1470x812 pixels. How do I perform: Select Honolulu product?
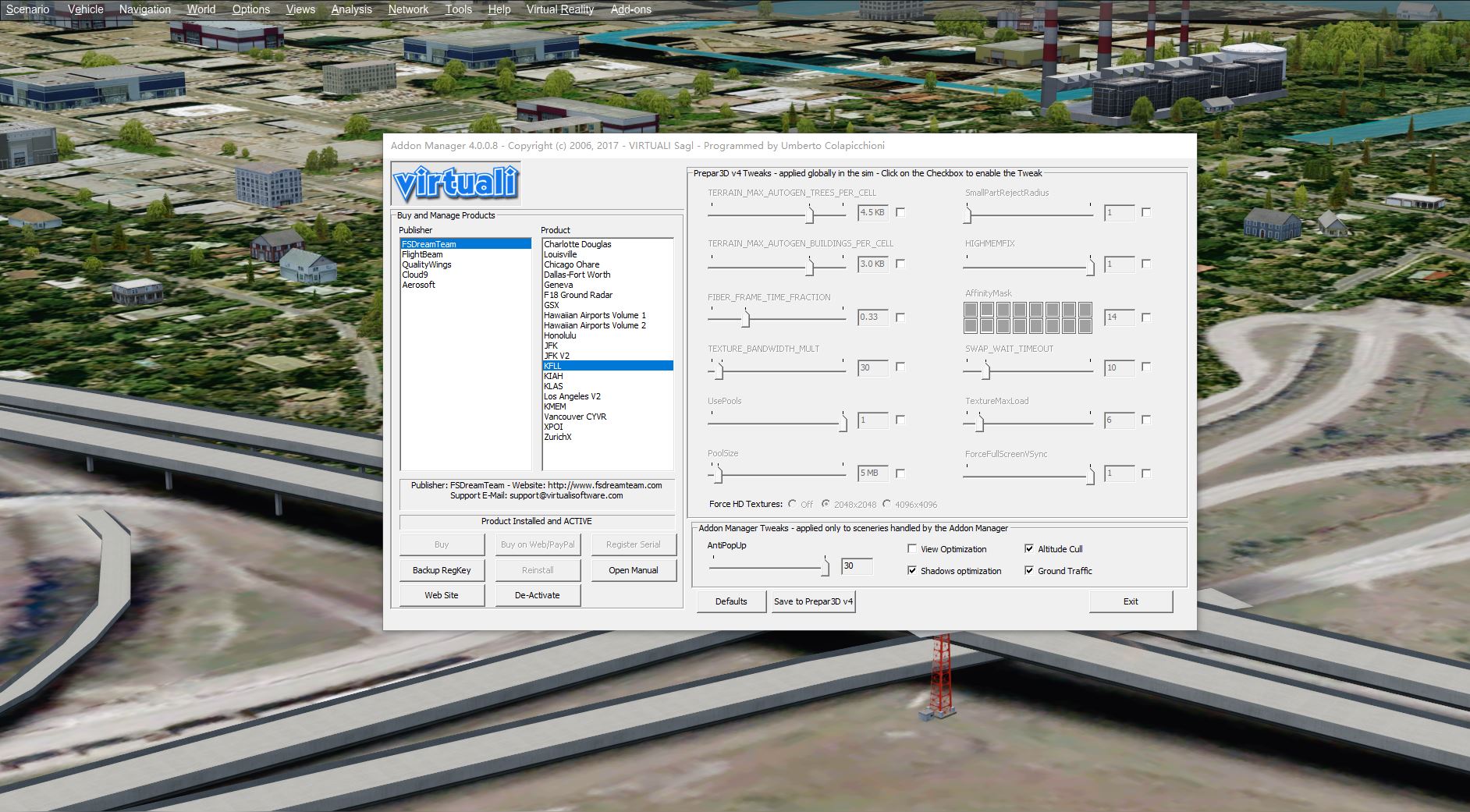[608, 335]
